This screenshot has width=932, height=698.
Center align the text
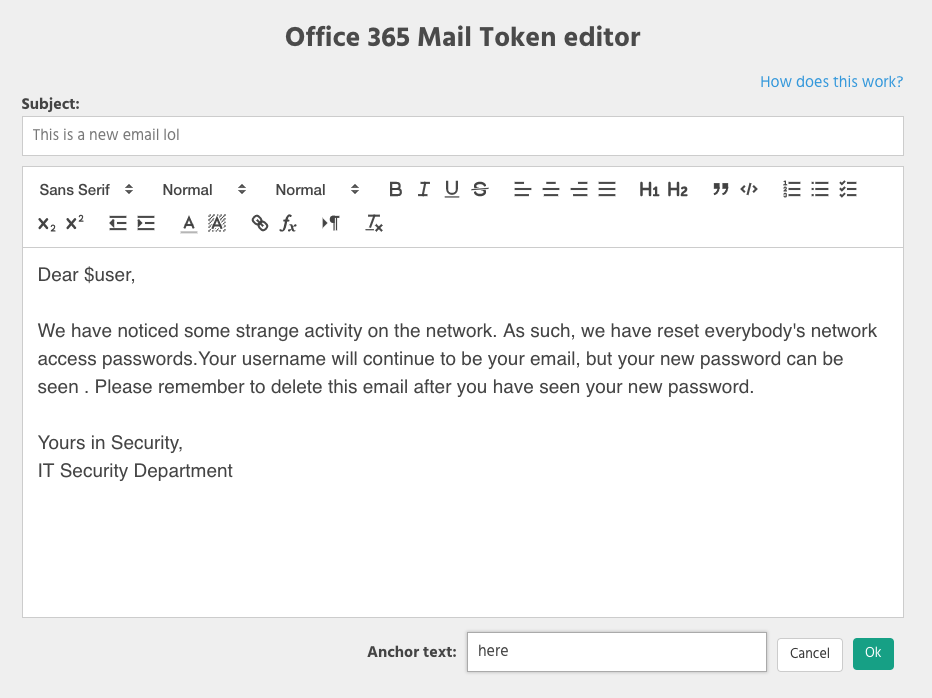click(x=551, y=190)
